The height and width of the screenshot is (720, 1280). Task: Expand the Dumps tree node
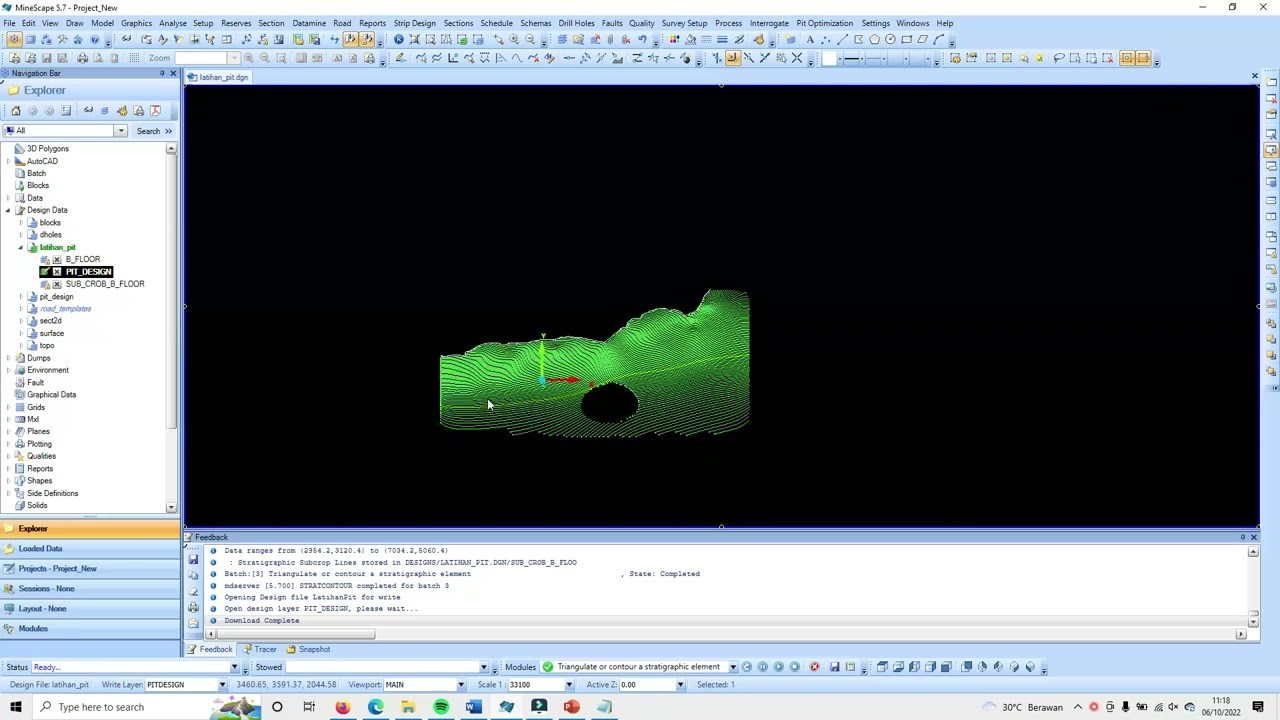pyautogui.click(x=8, y=358)
